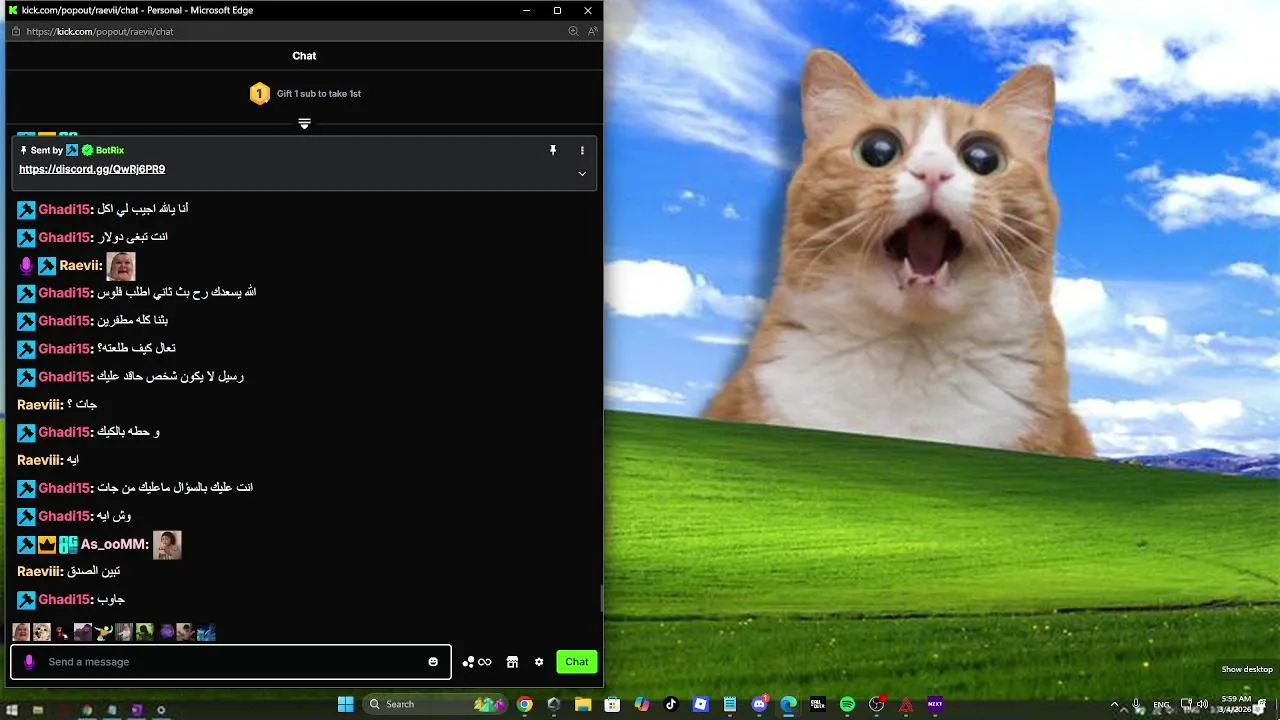
Task: Open pinned message options menu
Action: [582, 150]
